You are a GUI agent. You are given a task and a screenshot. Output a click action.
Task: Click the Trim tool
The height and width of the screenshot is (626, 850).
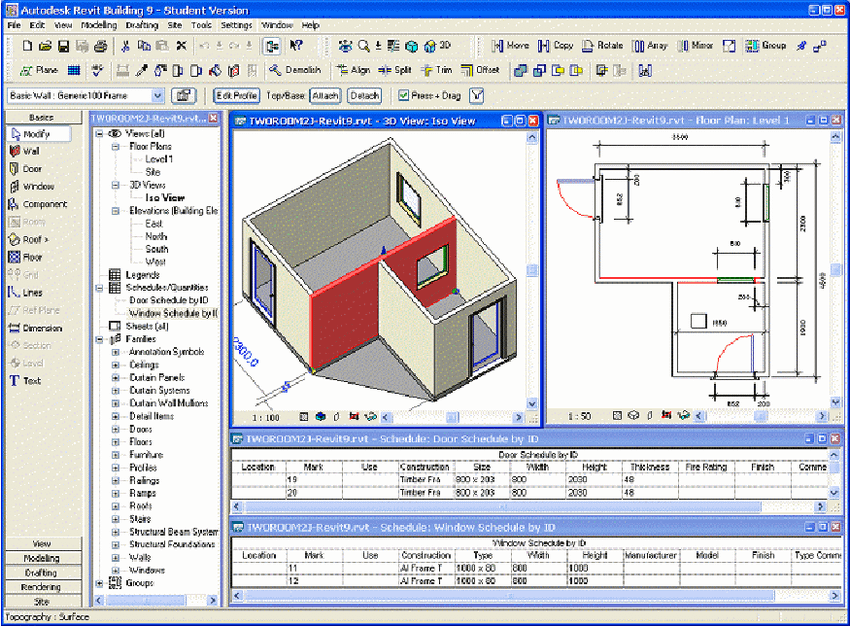(437, 70)
